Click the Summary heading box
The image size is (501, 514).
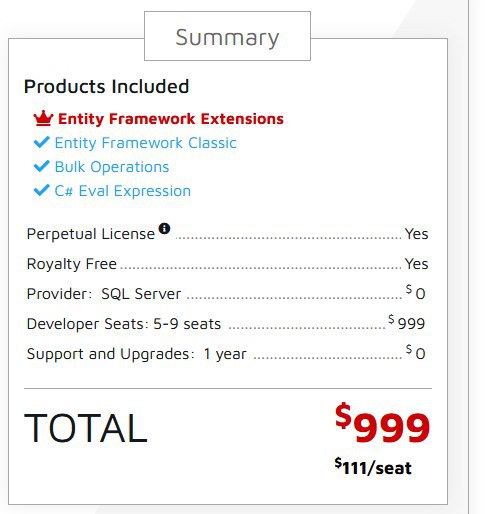227,36
